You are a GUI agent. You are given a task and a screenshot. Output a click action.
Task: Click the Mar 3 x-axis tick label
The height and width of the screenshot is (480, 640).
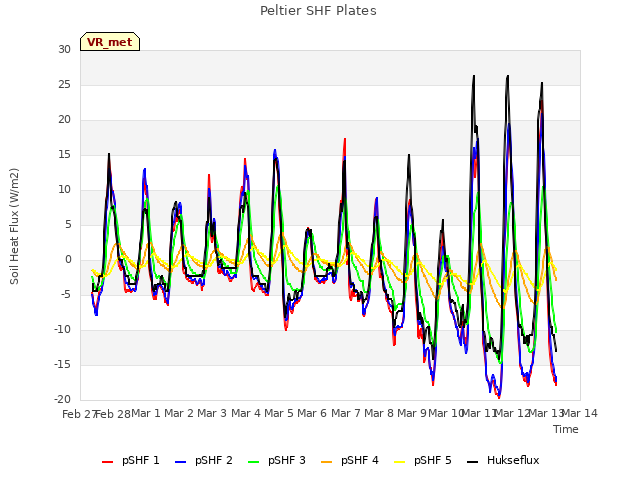coord(212,413)
